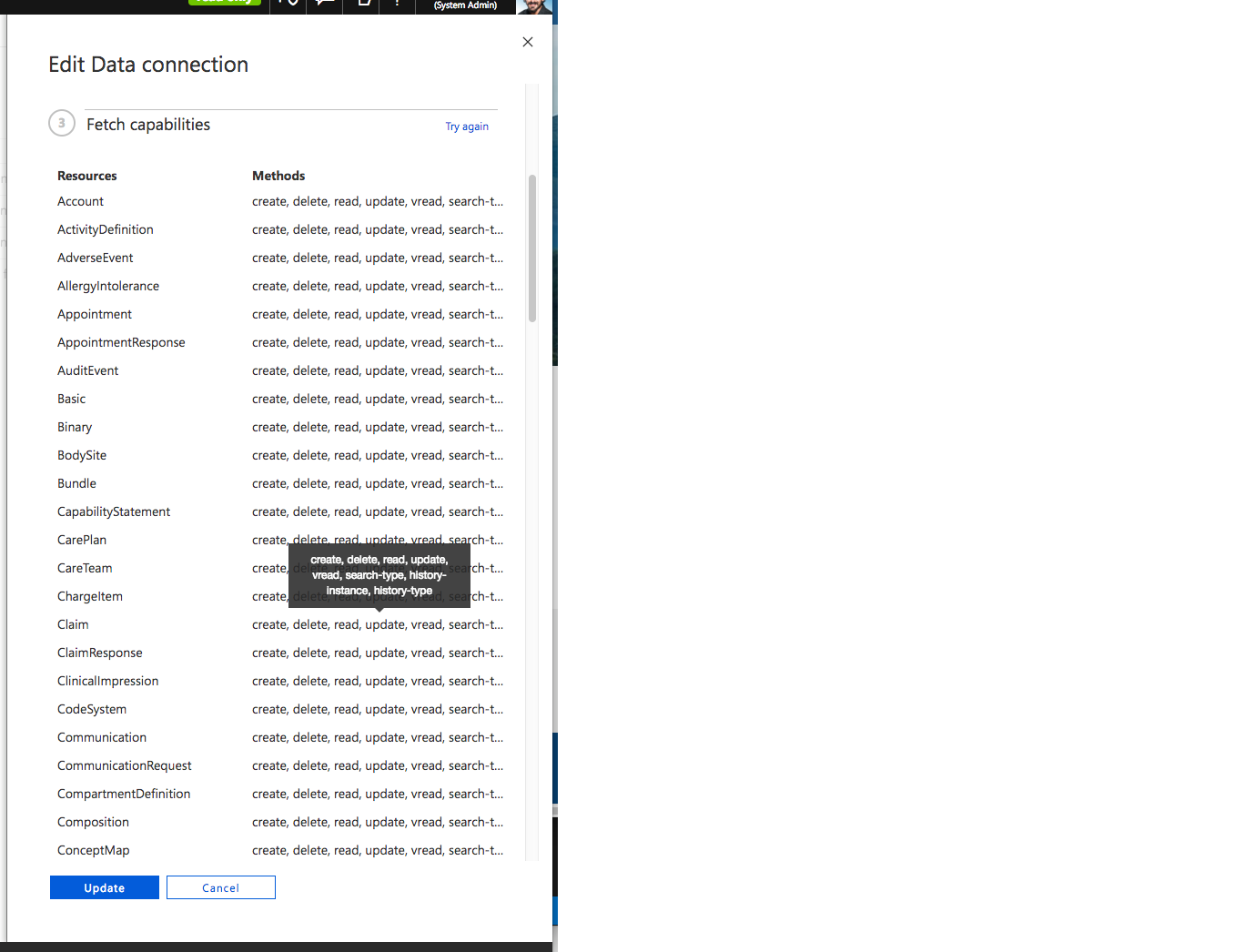Screen dimensions: 1234x952
Task: Click methods text for Bundle row
Action: coord(378,483)
